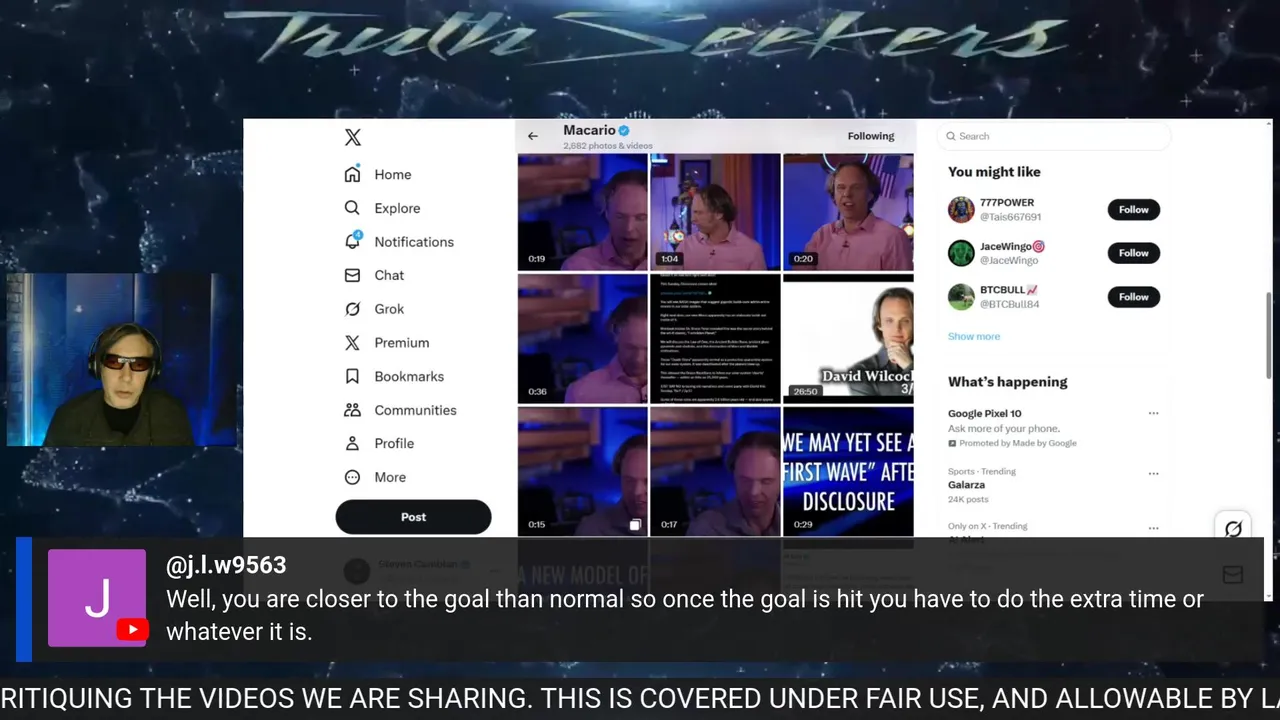Click the floating messages envelope icon
The width and height of the screenshot is (1280, 720).
(1232, 574)
